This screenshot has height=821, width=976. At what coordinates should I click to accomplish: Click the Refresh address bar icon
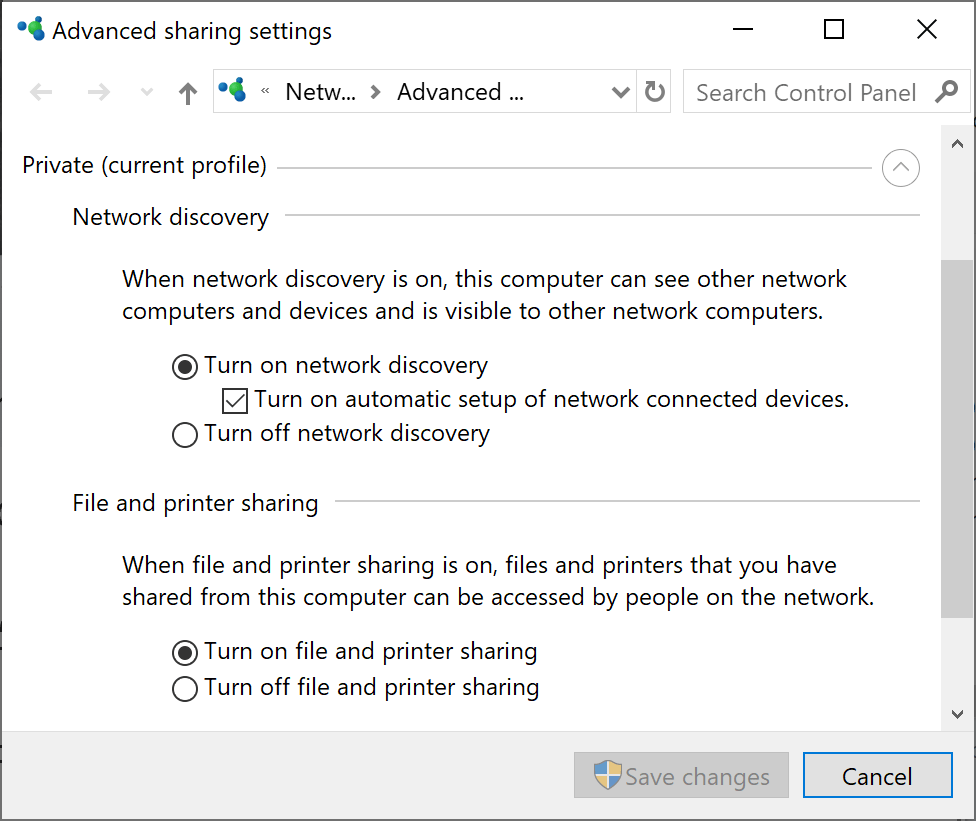click(x=653, y=91)
